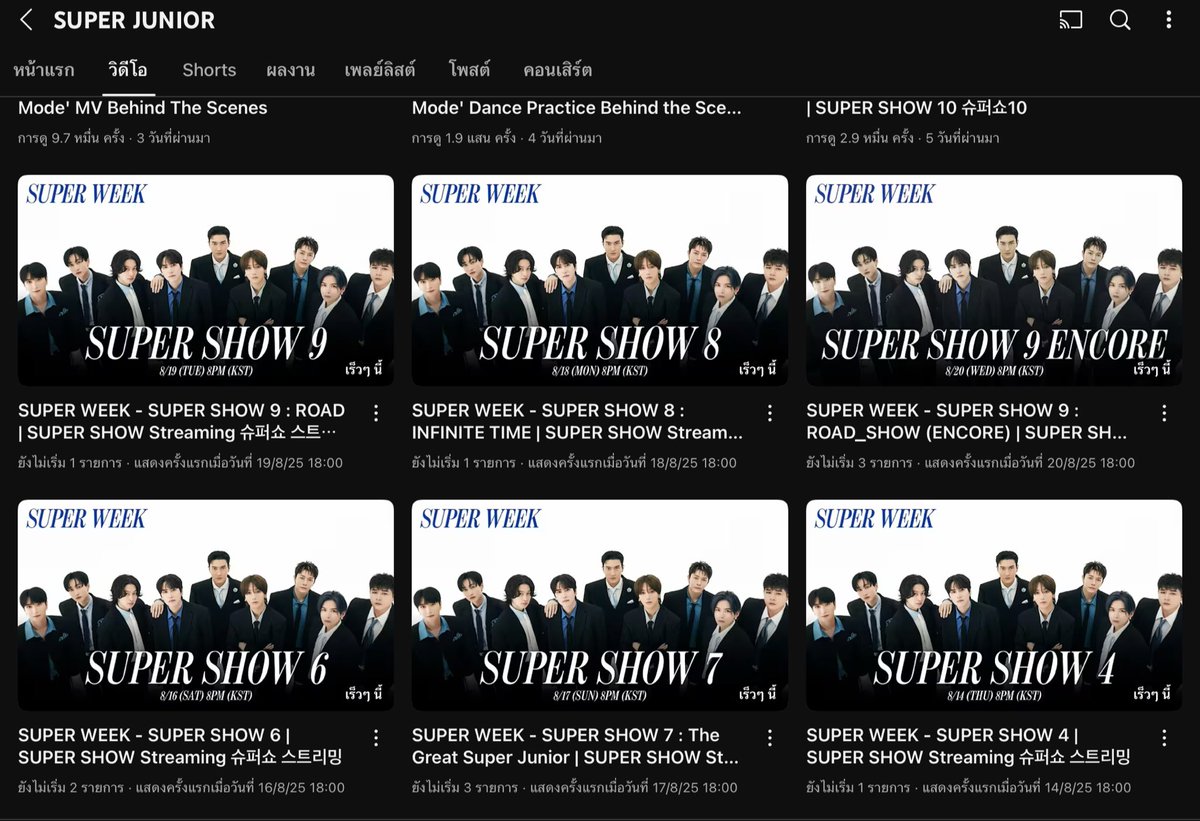Open the เพลย์ลิสต์ tab
The width and height of the screenshot is (1200, 821).
pos(381,70)
